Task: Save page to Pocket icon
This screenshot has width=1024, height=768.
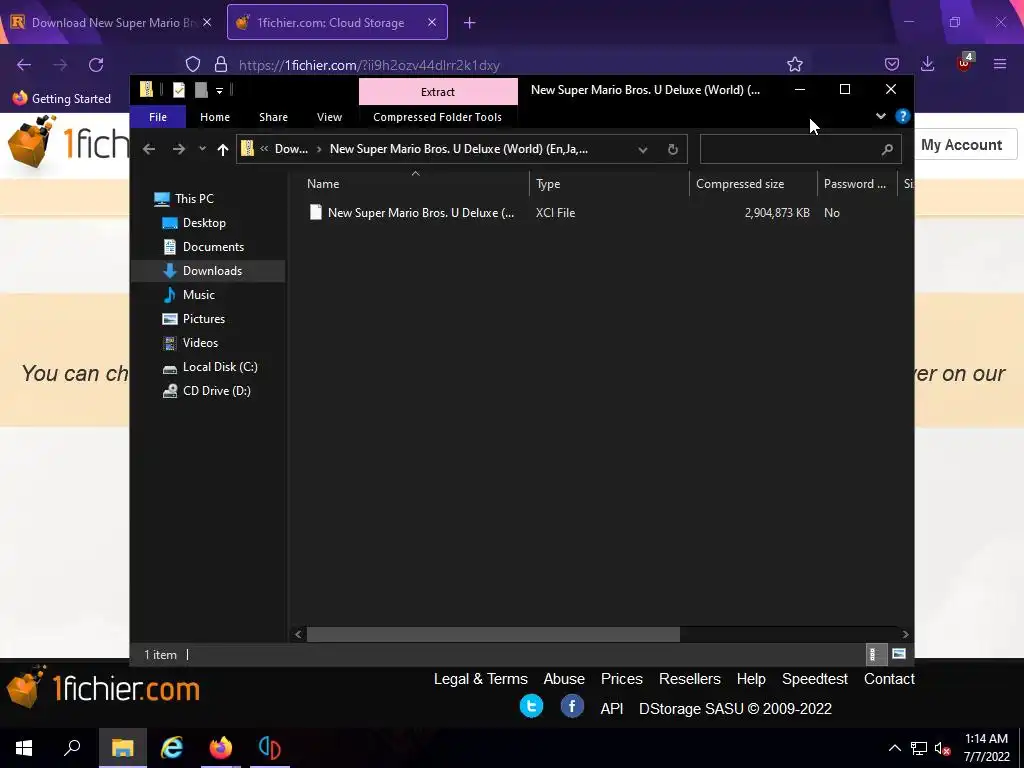Action: click(x=892, y=64)
